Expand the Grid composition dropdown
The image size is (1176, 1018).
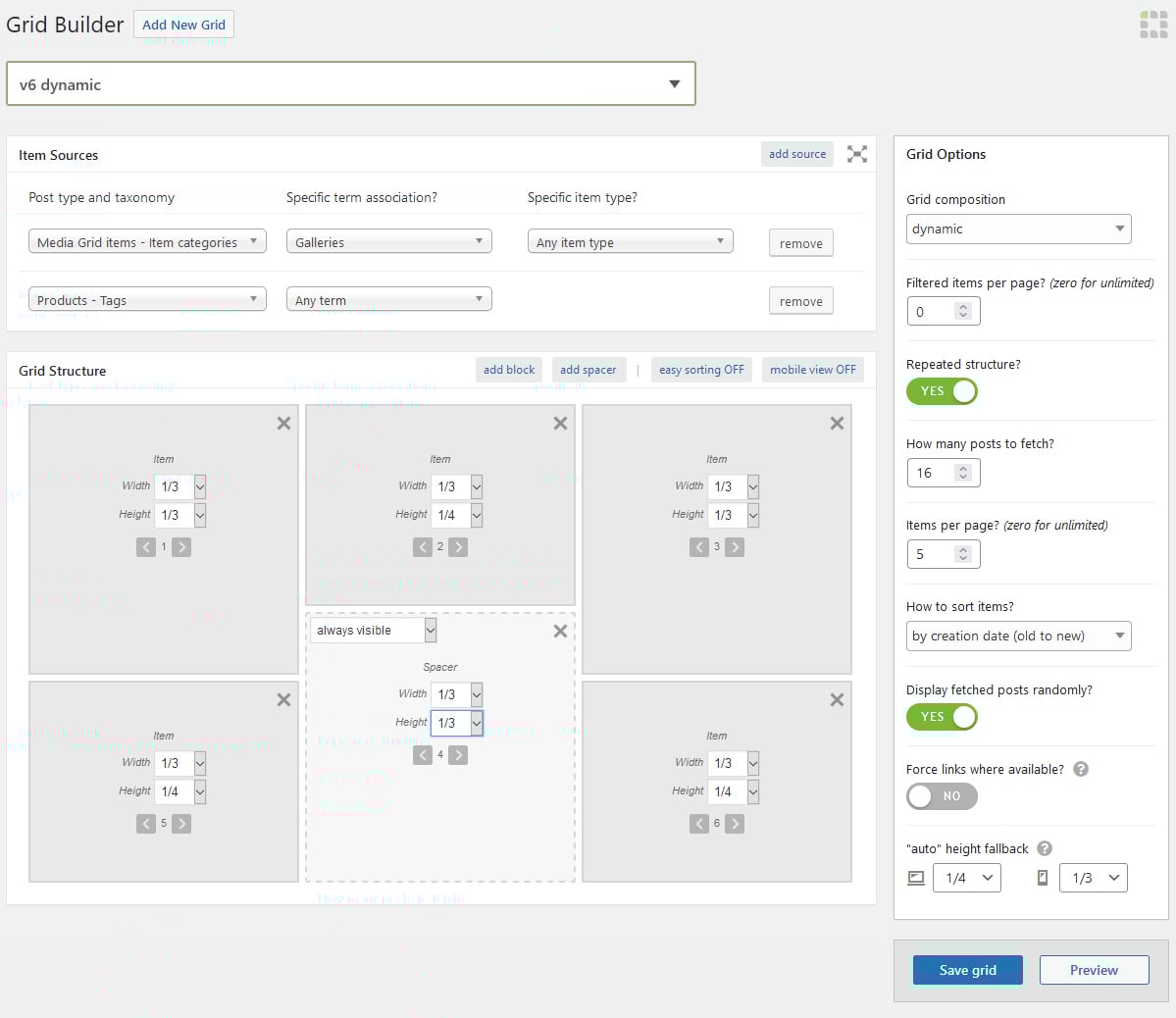(1018, 229)
